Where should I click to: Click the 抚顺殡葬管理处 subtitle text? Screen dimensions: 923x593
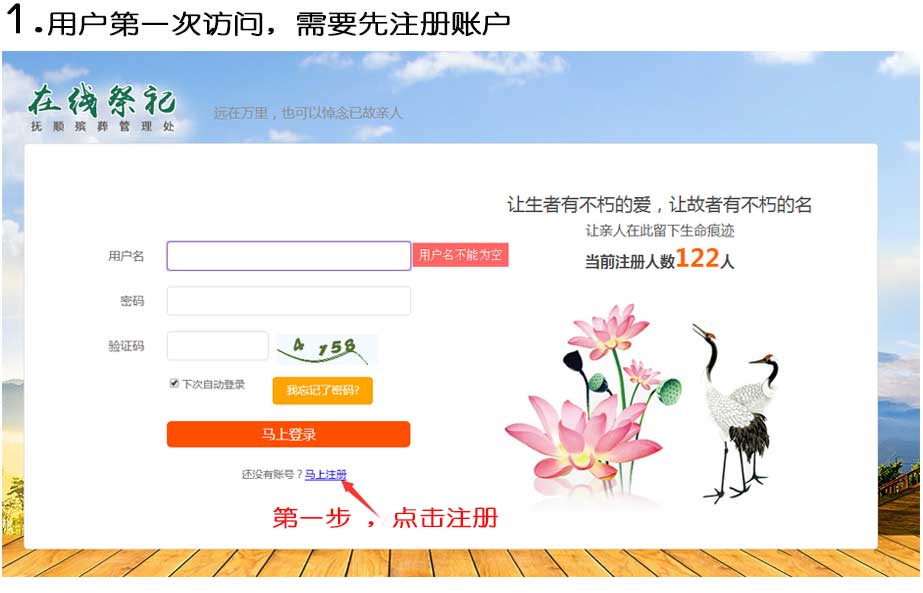point(102,126)
